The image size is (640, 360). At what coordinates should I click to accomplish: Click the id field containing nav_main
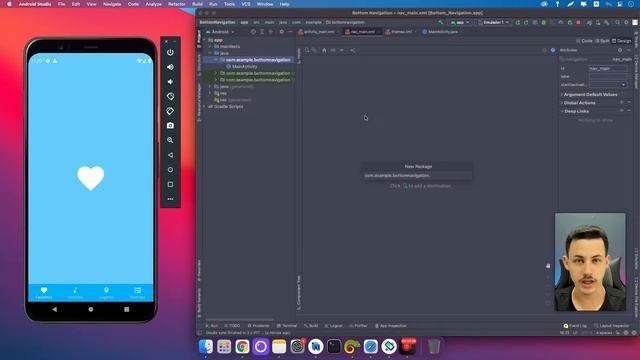[608, 68]
